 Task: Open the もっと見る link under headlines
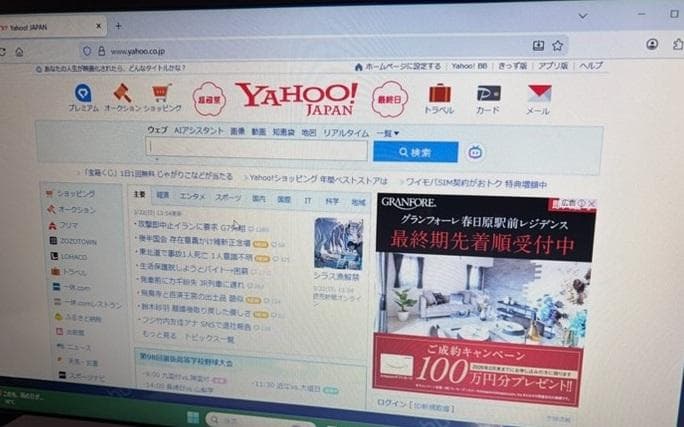point(159,335)
